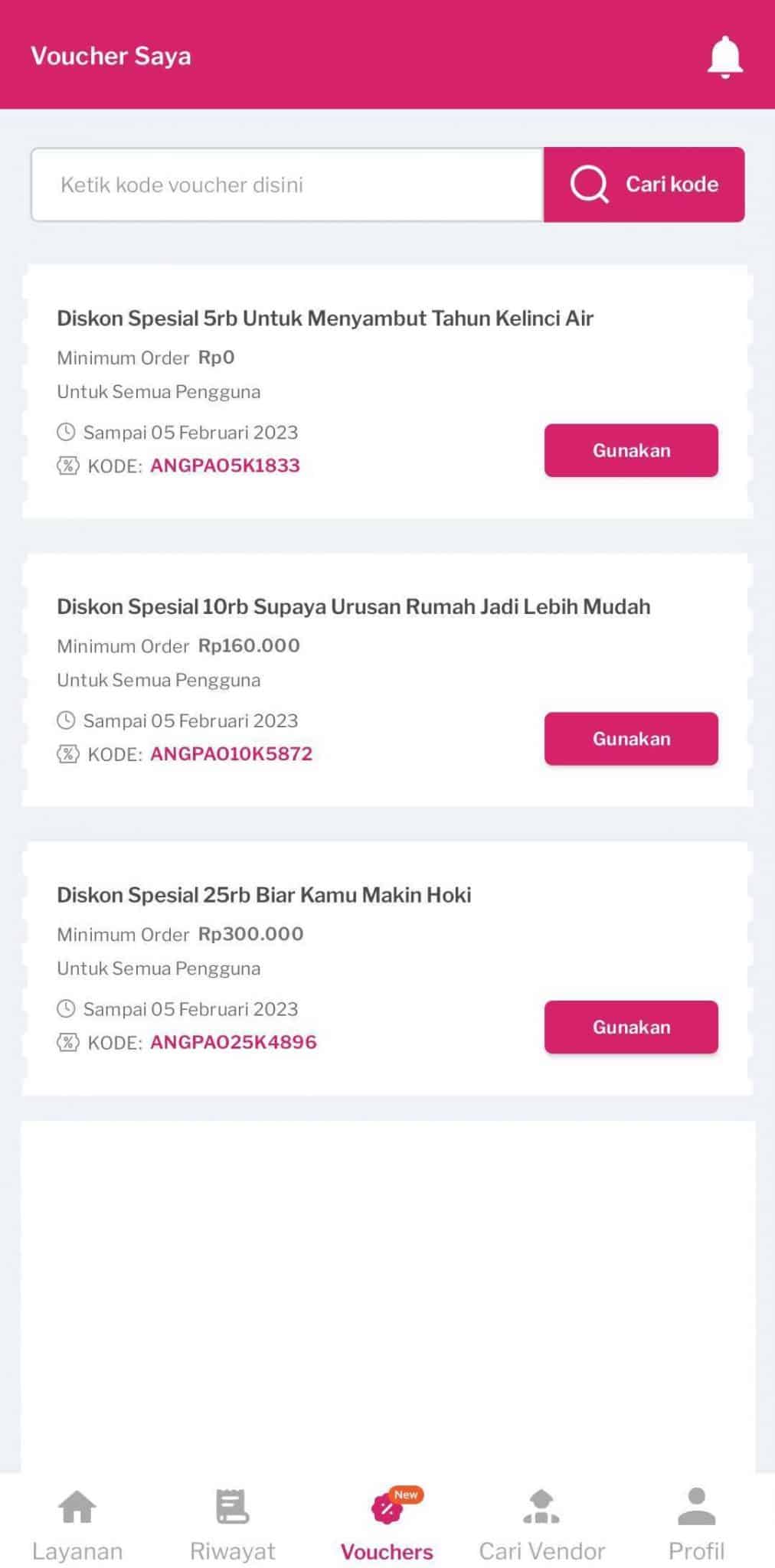Click the clock icon on the 5rb voucher
775x1568 pixels.
pyautogui.click(x=67, y=432)
